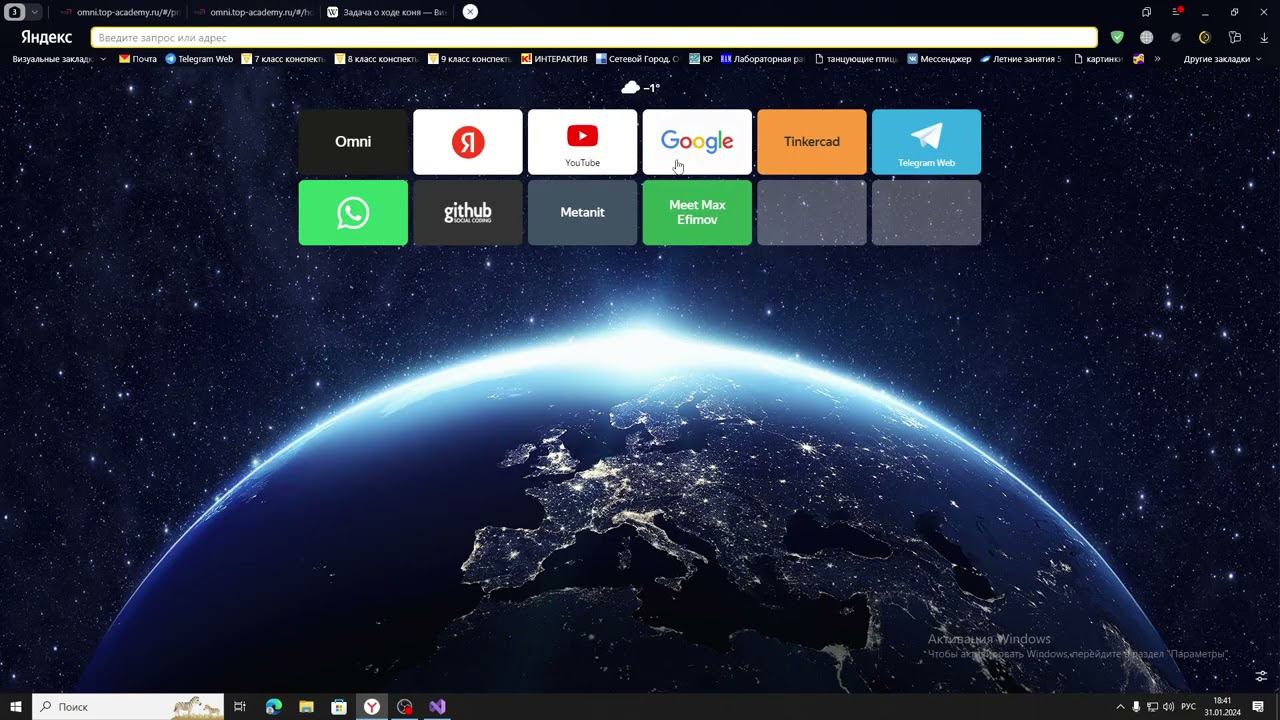1280x720 pixels.
Task: Click the taskbar Поиск search box
Action: coord(128,707)
